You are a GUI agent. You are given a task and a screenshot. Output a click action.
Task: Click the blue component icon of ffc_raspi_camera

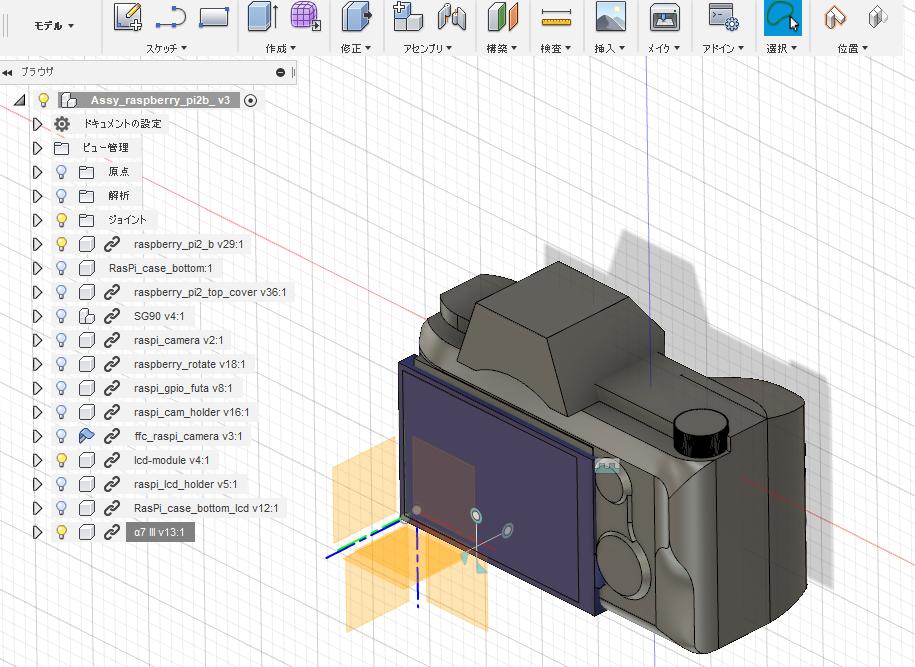(x=86, y=436)
